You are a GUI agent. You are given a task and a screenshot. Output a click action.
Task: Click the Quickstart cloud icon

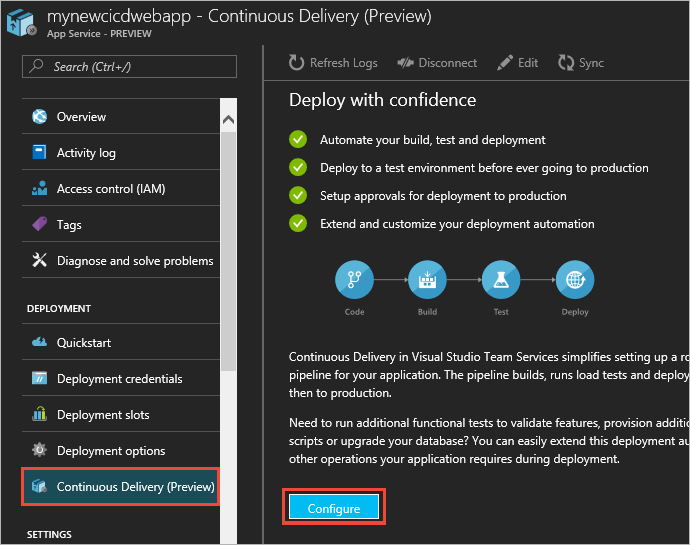tap(39, 342)
